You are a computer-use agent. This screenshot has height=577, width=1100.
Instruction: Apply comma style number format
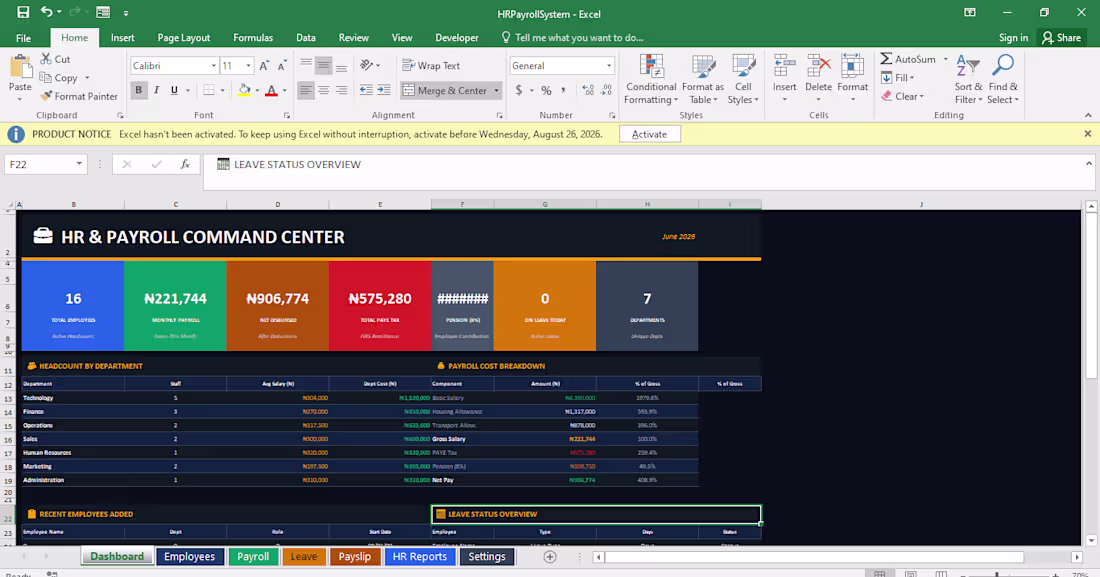click(563, 90)
